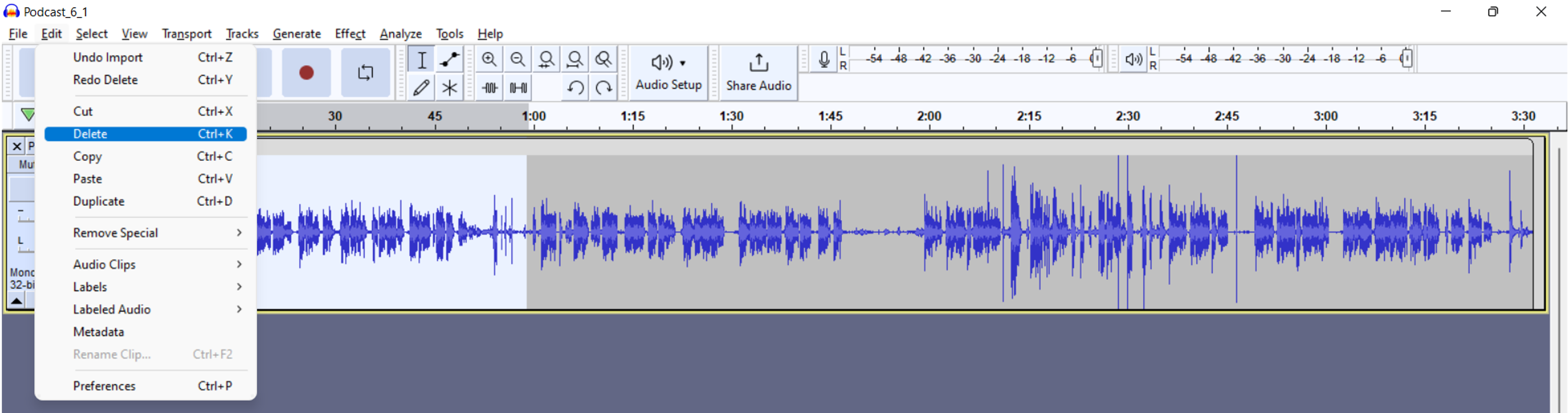Open the View menu
This screenshot has width=1568, height=413.
pos(134,34)
